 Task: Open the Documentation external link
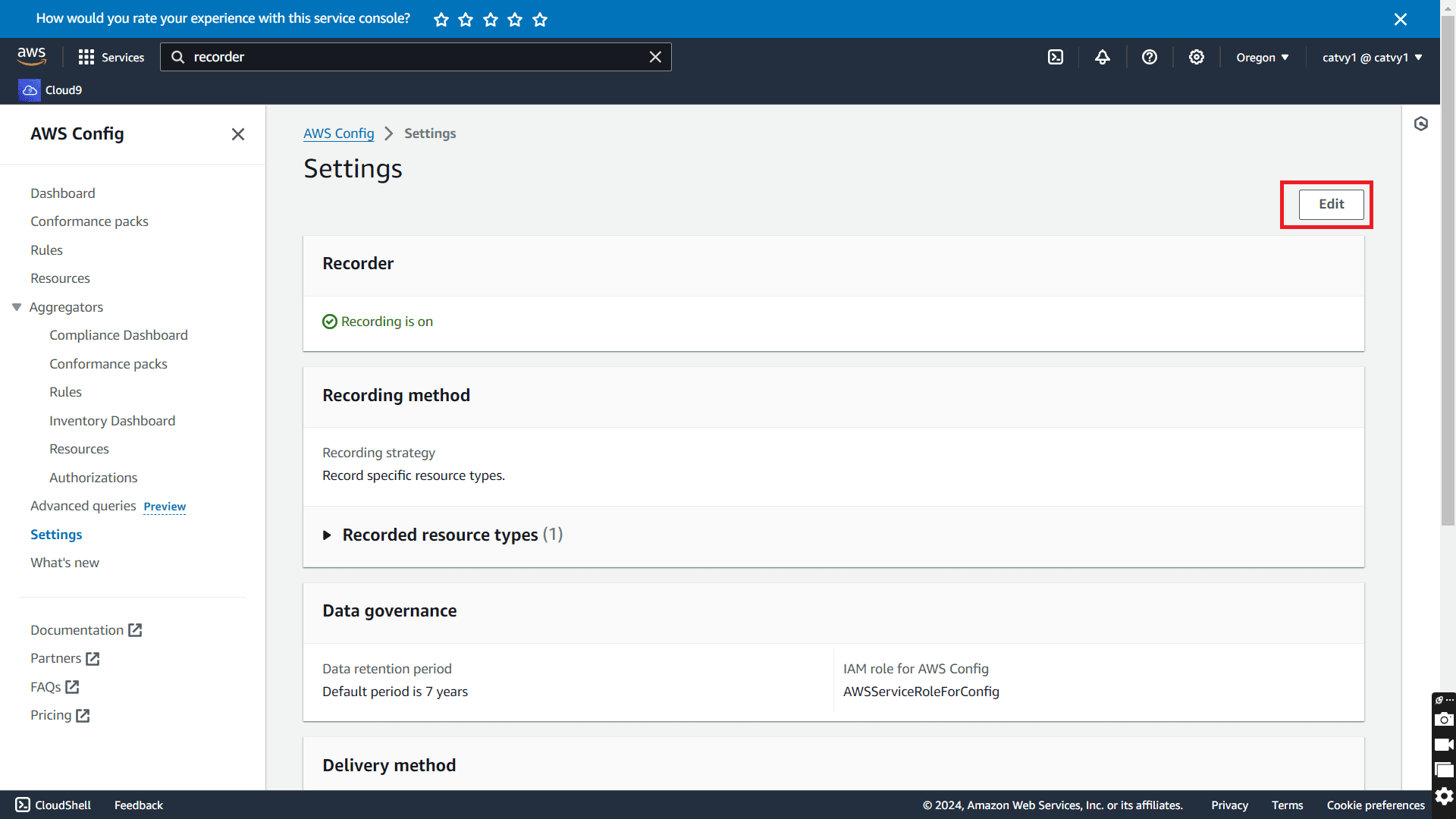[86, 630]
